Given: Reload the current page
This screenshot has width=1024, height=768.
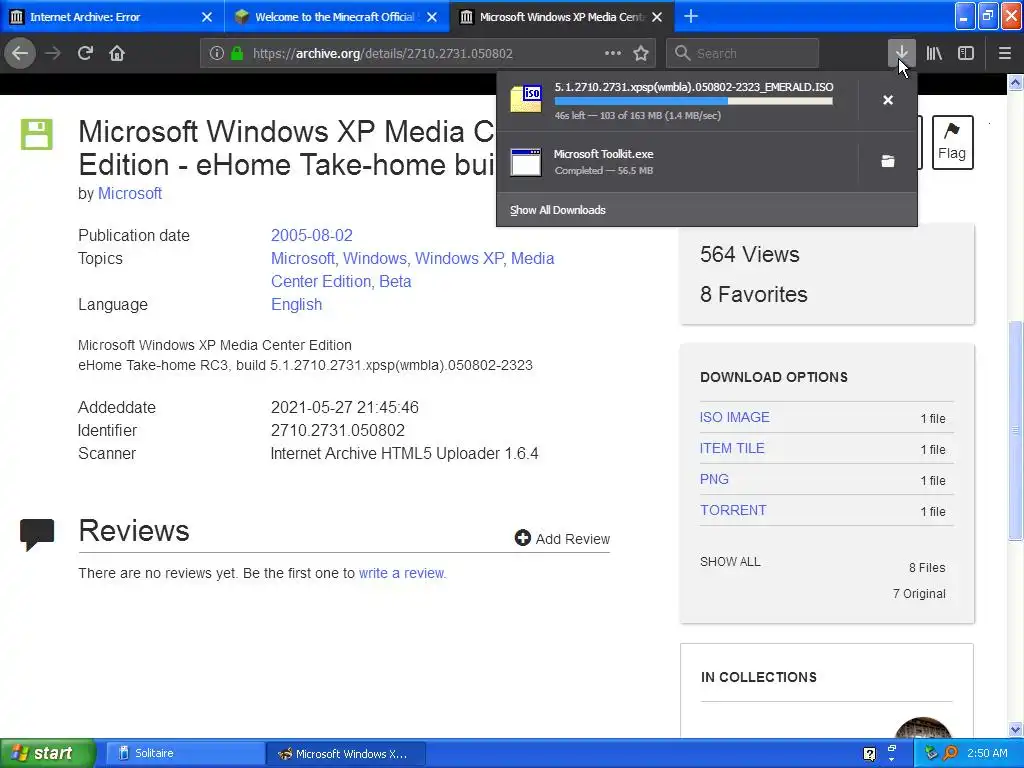Looking at the screenshot, I should tap(85, 53).
